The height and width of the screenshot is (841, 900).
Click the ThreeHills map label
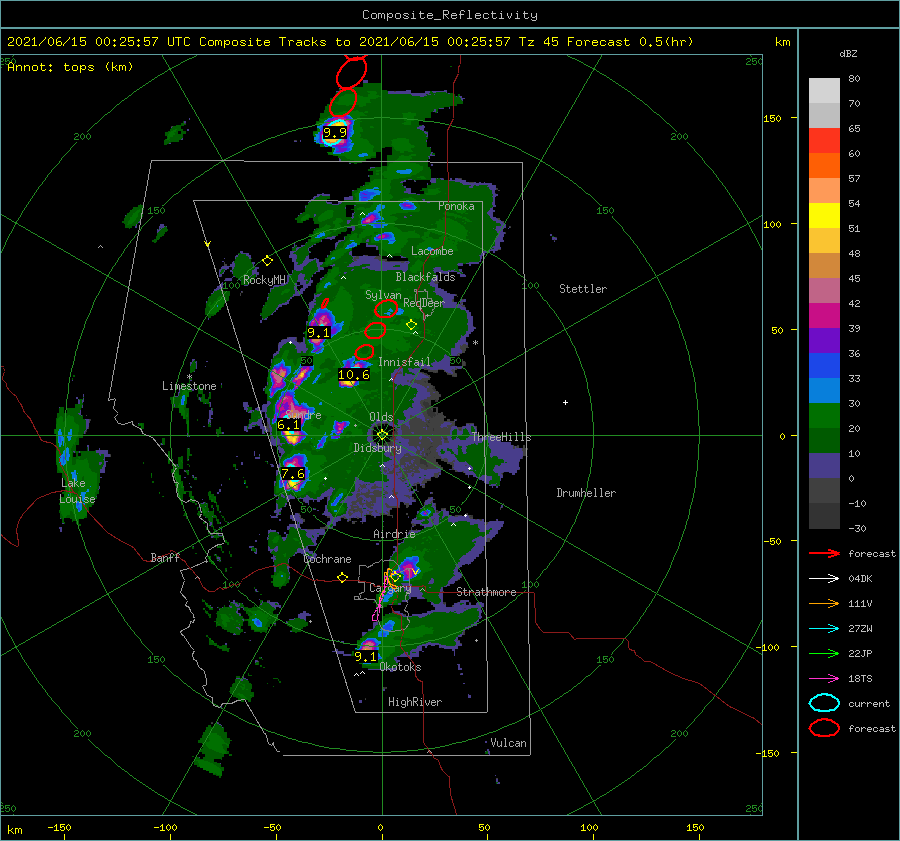pyautogui.click(x=502, y=437)
